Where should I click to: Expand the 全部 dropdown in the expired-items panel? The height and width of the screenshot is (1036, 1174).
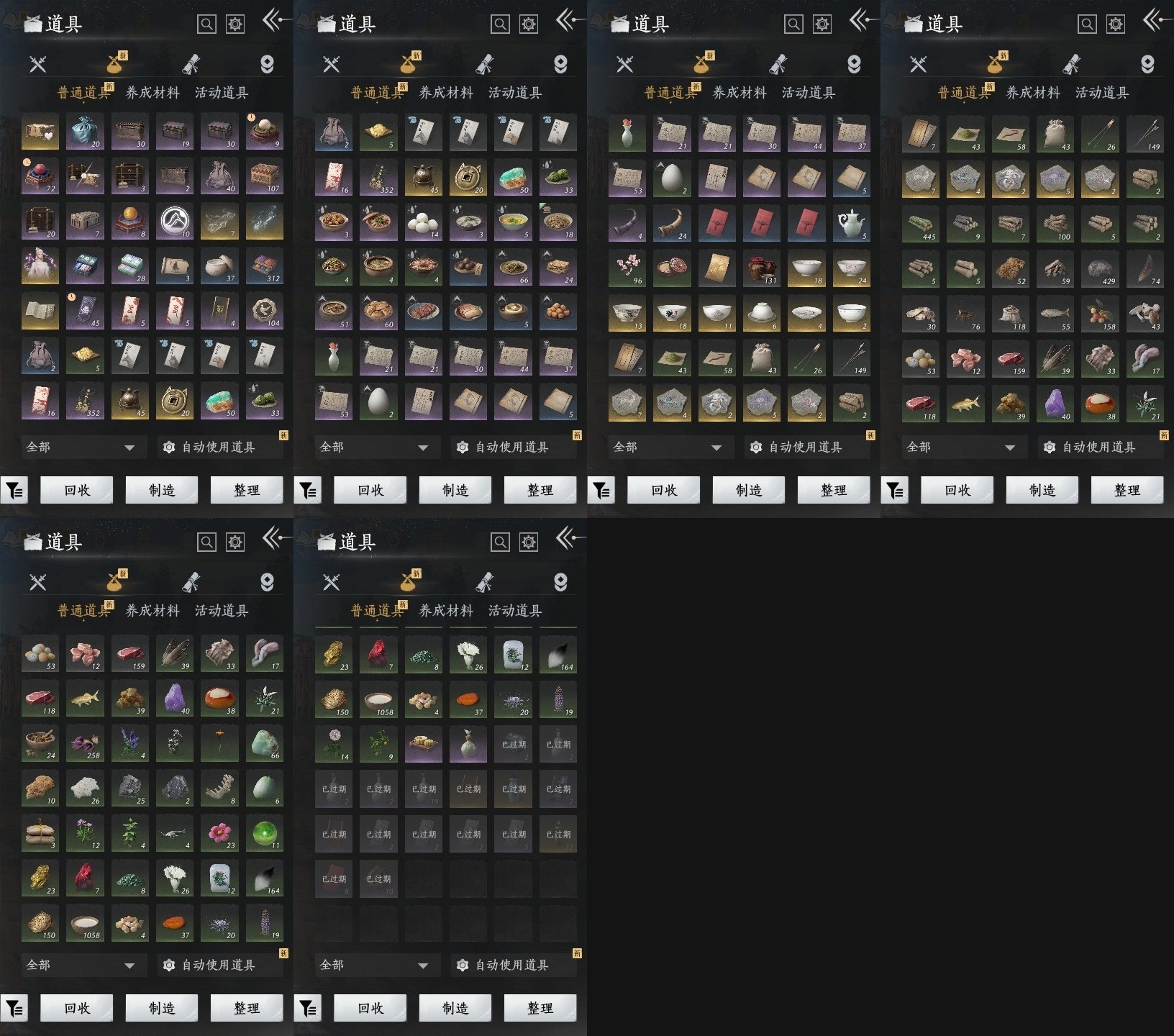click(x=374, y=965)
